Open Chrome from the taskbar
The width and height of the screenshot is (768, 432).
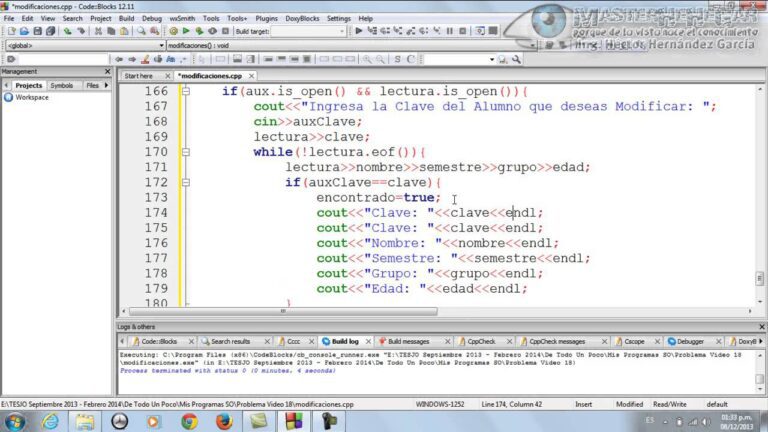click(189, 421)
